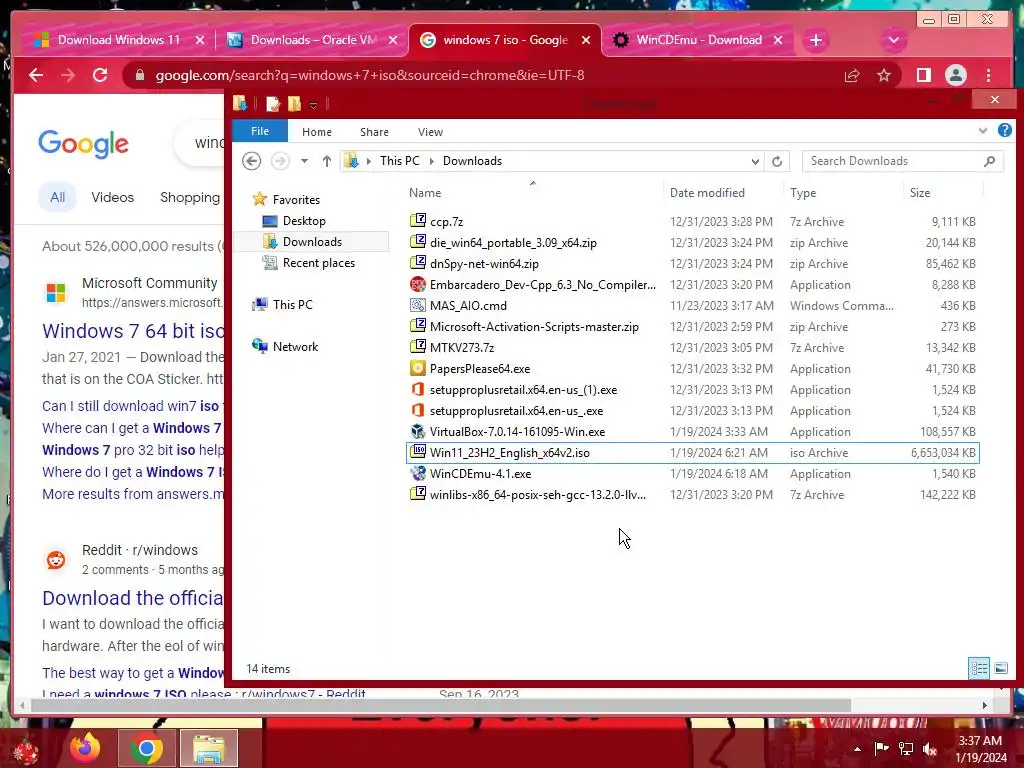Open the Explorer Help question mark
1024x768 pixels.
[x=1004, y=131]
